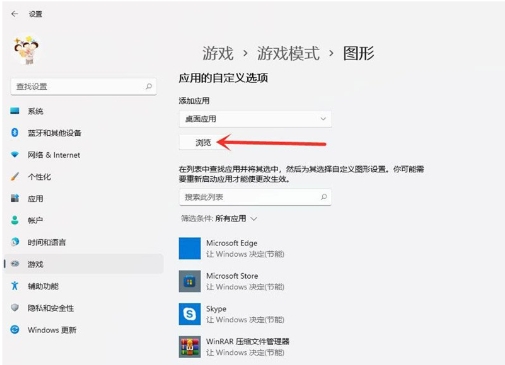Open 网络 & Internet settings

[83, 155]
